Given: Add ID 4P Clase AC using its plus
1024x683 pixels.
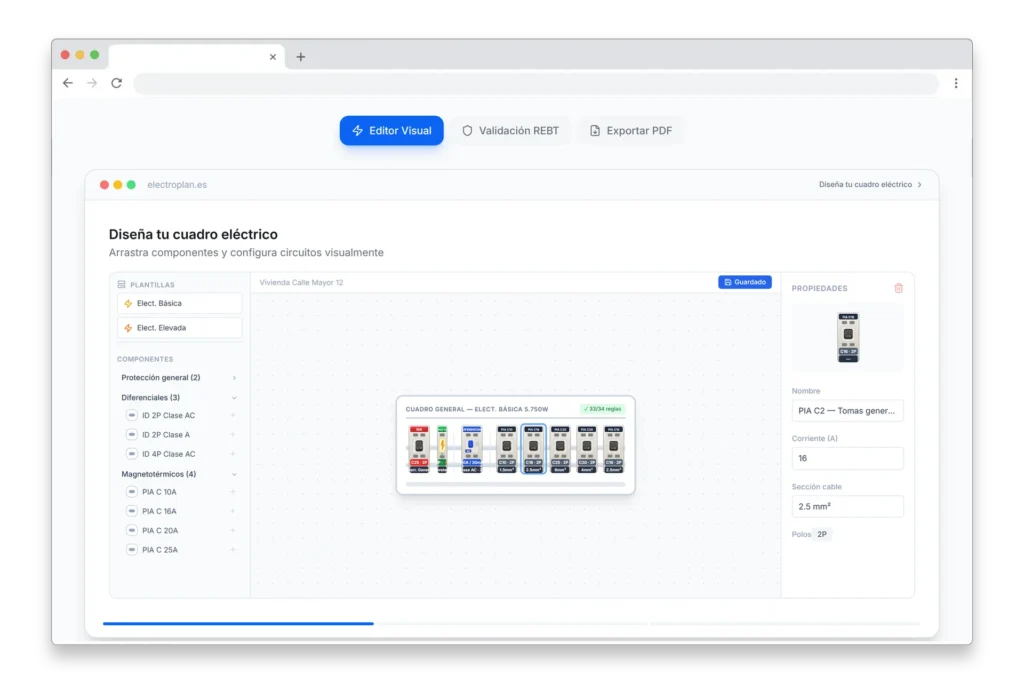Looking at the screenshot, I should 232,454.
